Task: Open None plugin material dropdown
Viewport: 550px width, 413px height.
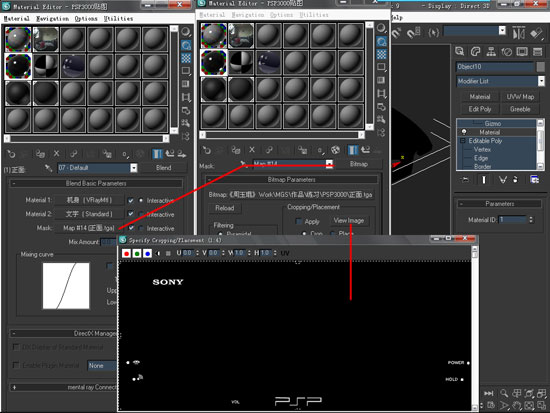Action: coord(102,366)
